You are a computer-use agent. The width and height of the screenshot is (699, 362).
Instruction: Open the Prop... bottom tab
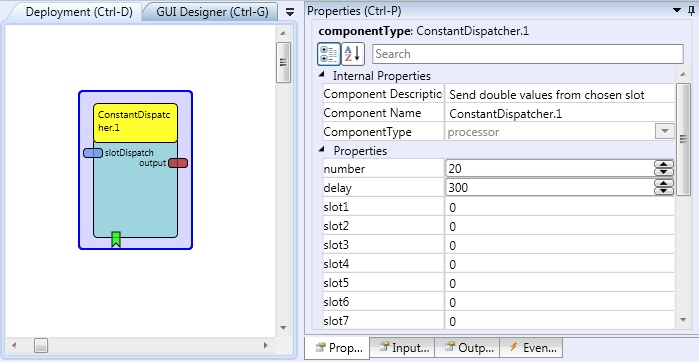(337, 348)
